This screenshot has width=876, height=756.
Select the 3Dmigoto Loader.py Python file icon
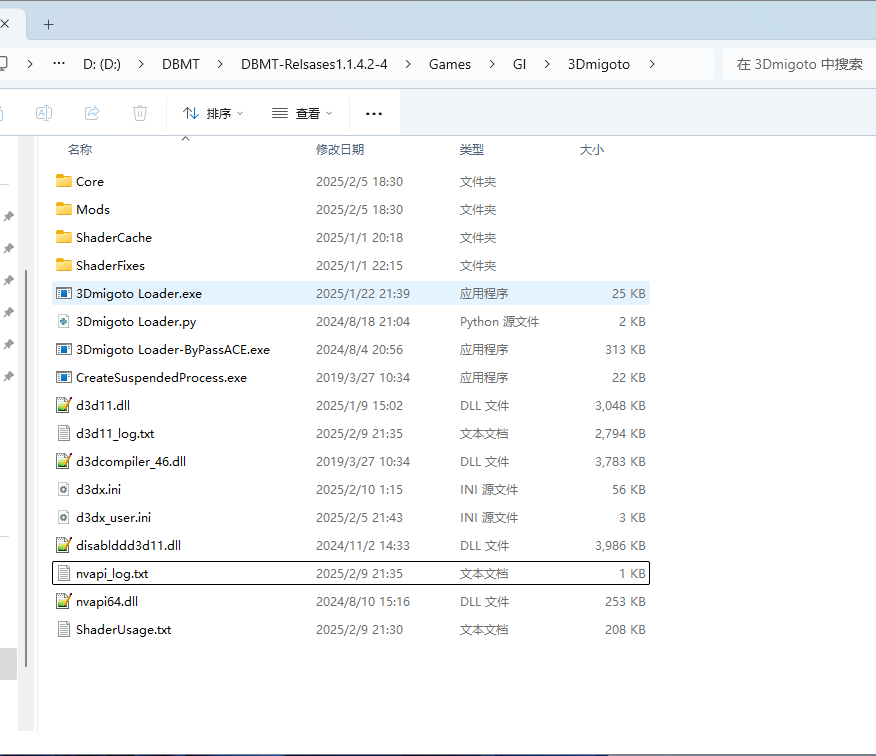pyautogui.click(x=64, y=321)
